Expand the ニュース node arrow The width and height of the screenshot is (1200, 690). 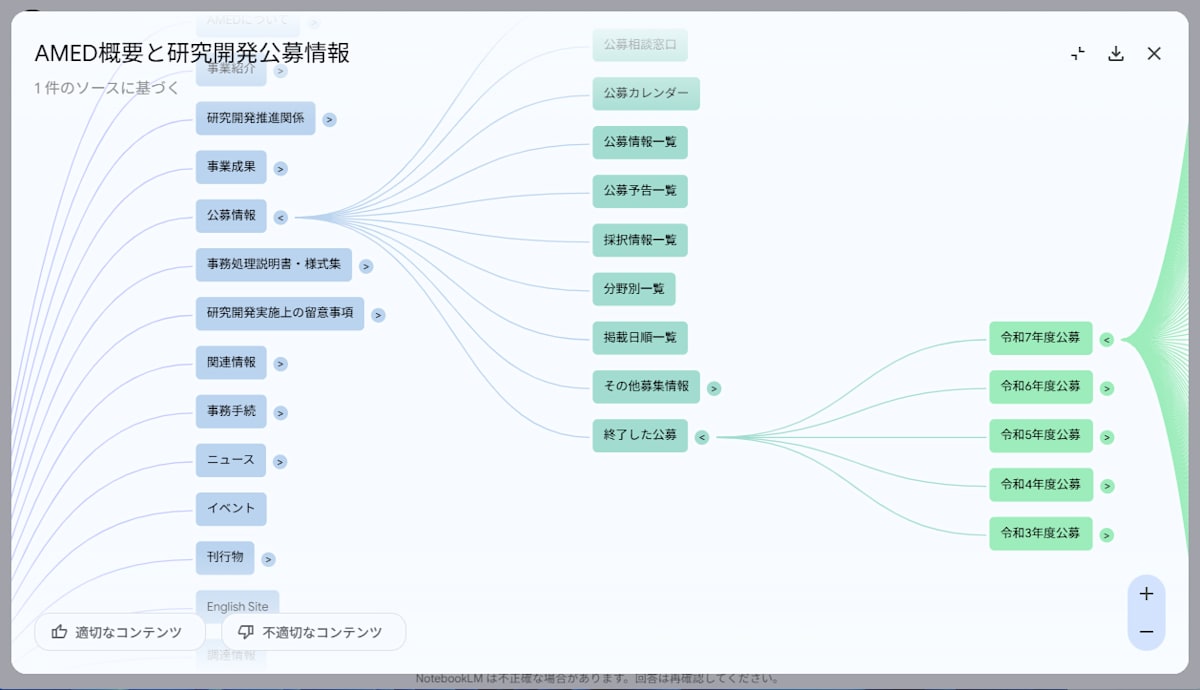pyautogui.click(x=280, y=462)
